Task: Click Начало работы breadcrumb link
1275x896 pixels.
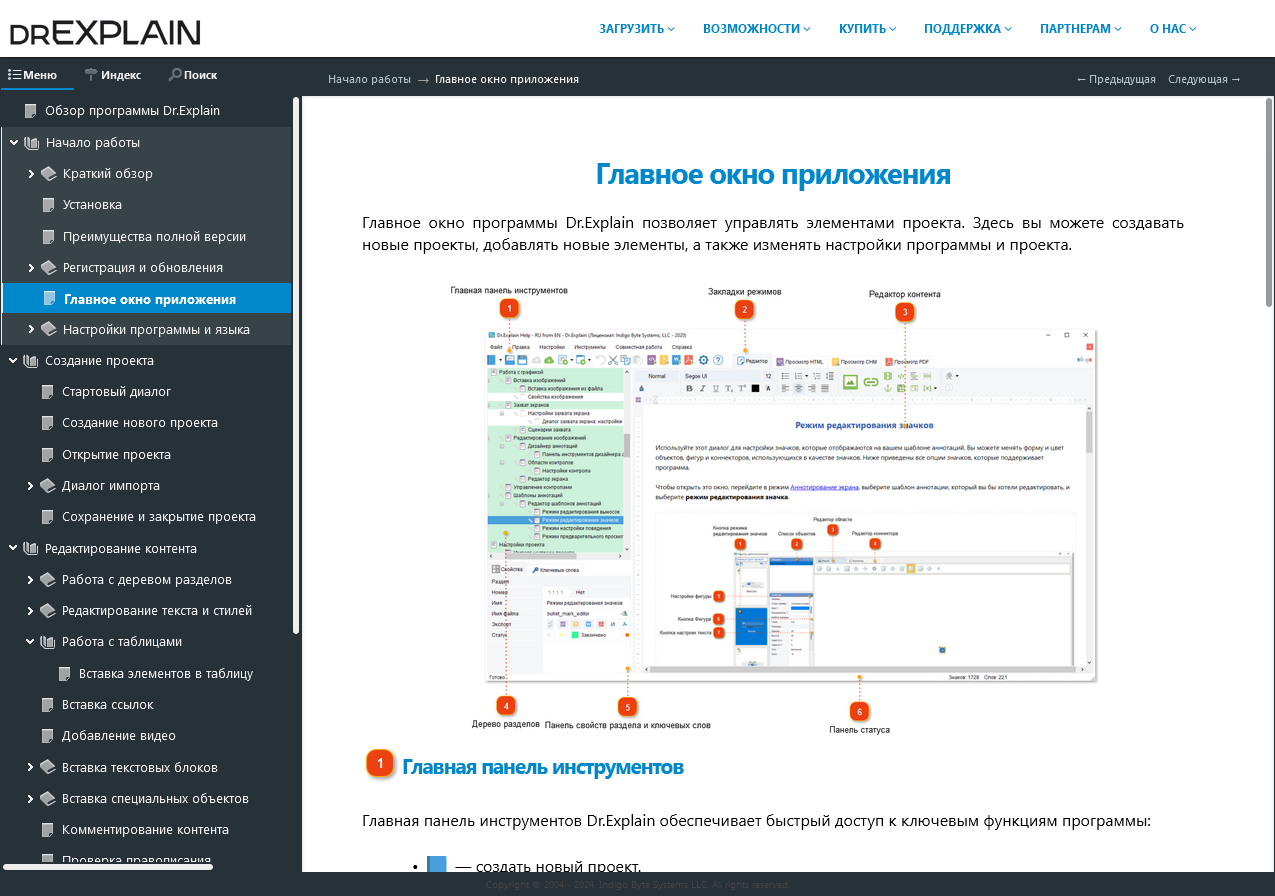Action: coord(369,79)
